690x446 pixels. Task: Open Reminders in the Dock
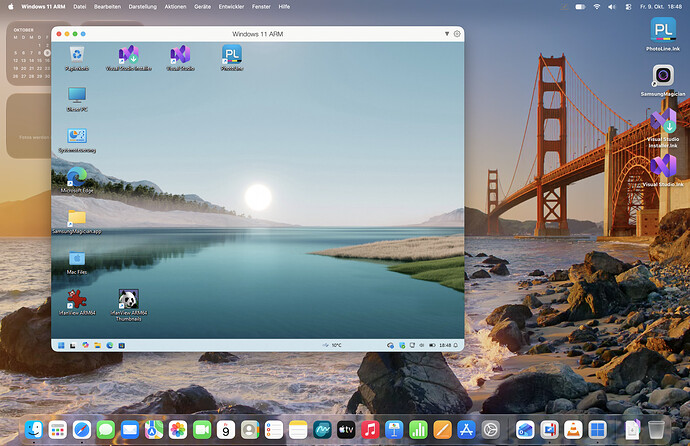click(x=274, y=430)
